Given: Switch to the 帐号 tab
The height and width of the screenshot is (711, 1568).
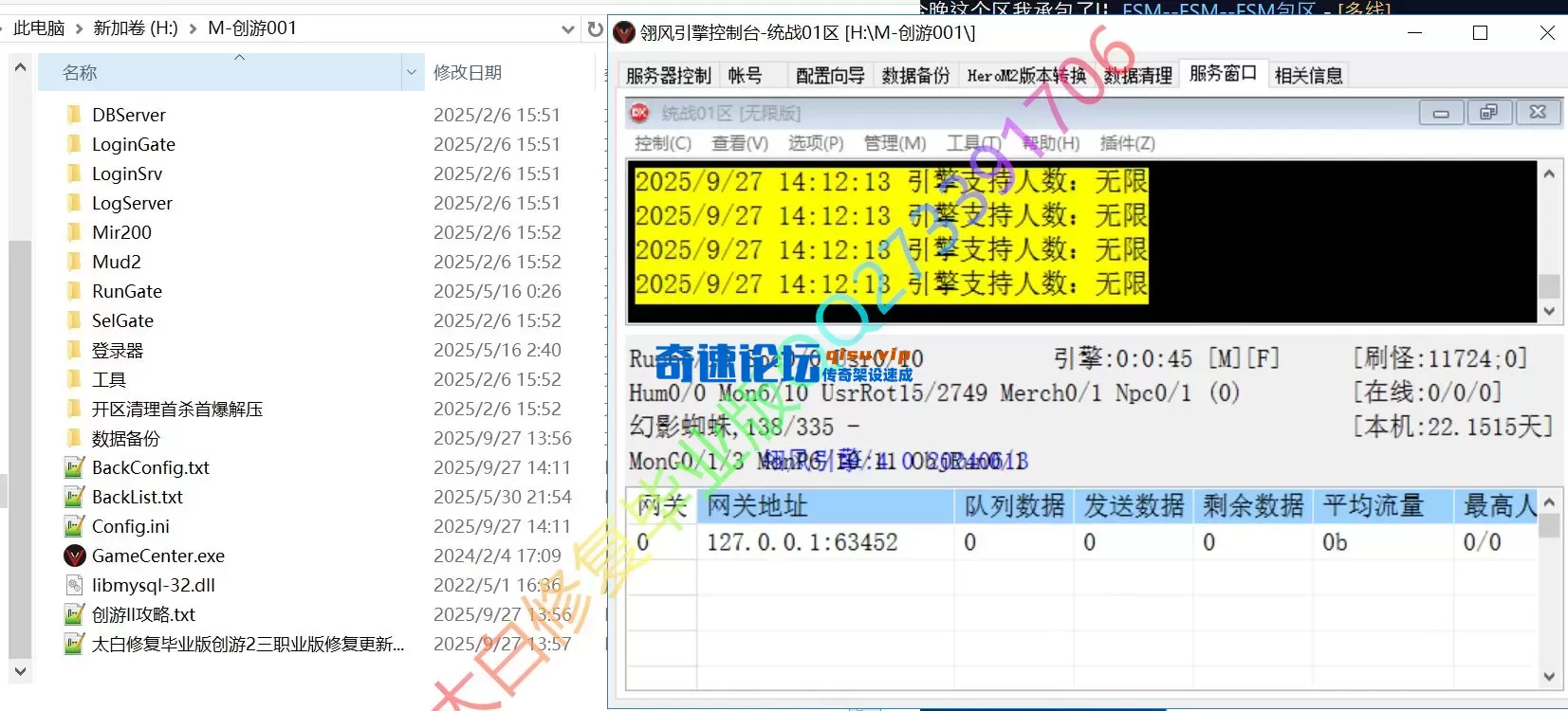Looking at the screenshot, I should click(x=745, y=76).
